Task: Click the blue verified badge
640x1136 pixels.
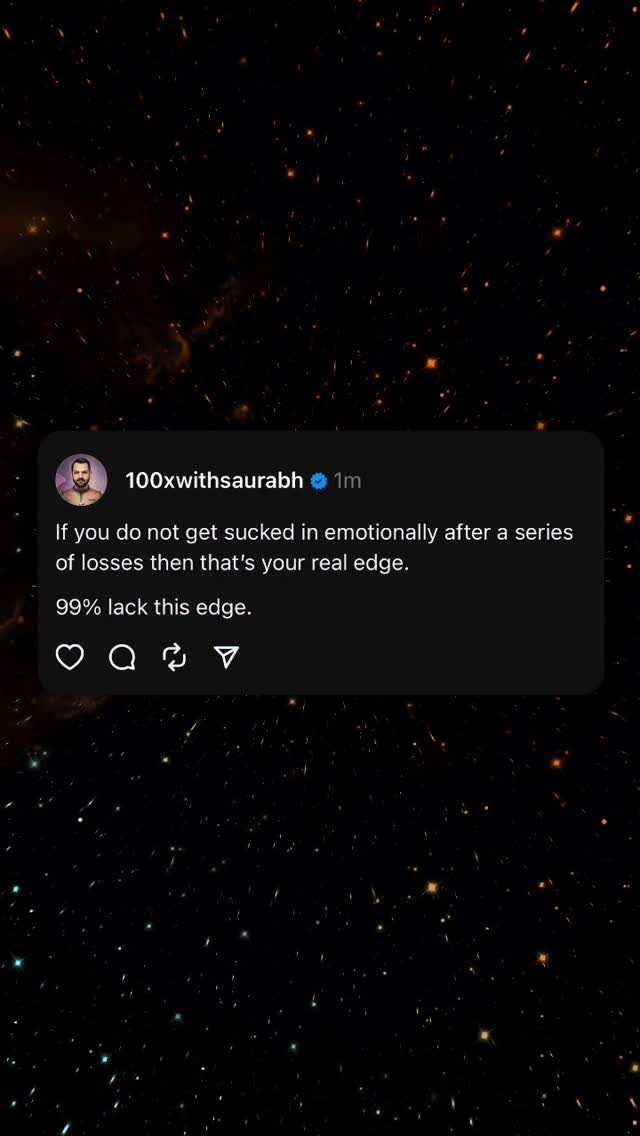Action: pyautogui.click(x=319, y=480)
